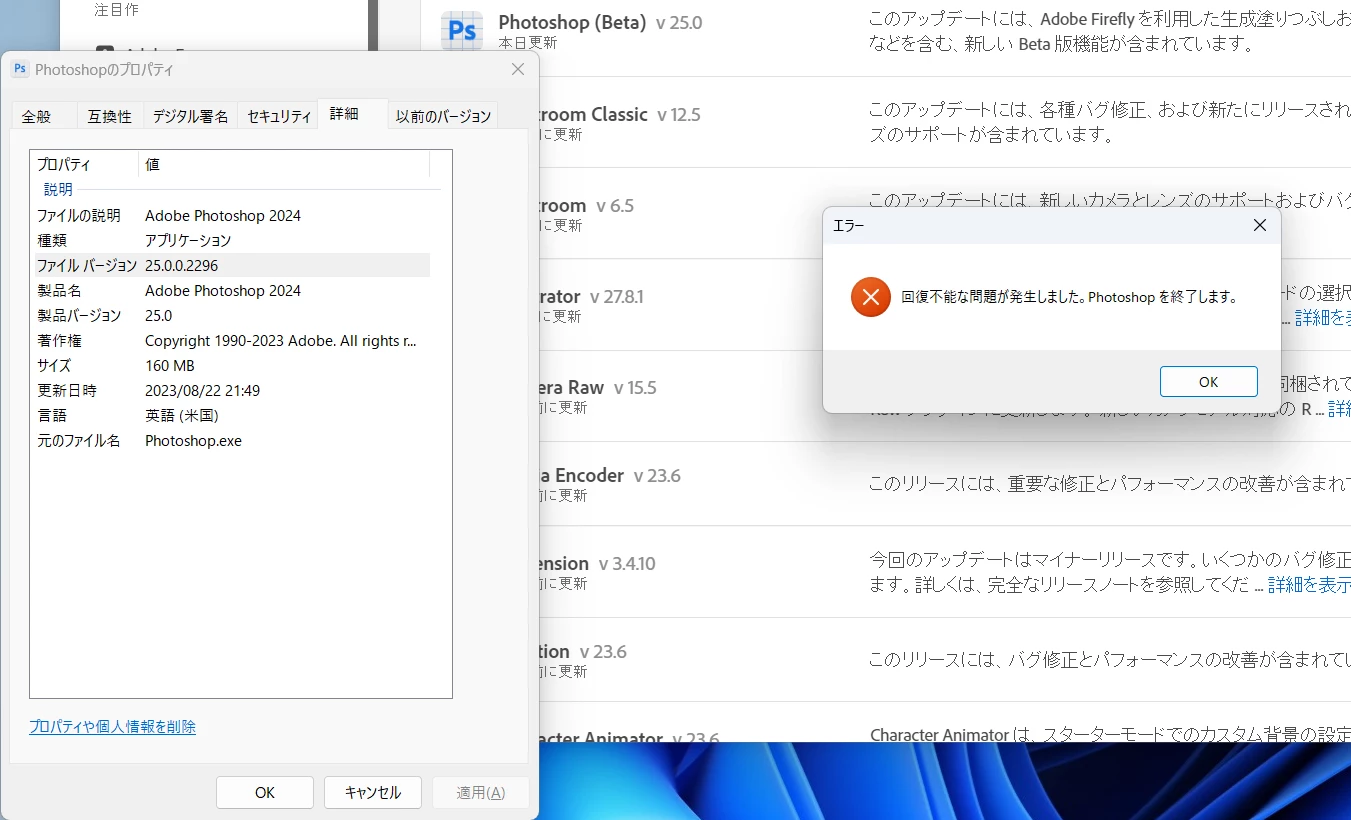Select the ファイル バージョン 25.0.0.2296 row
Screen dimensions: 1351x820
tap(231, 265)
